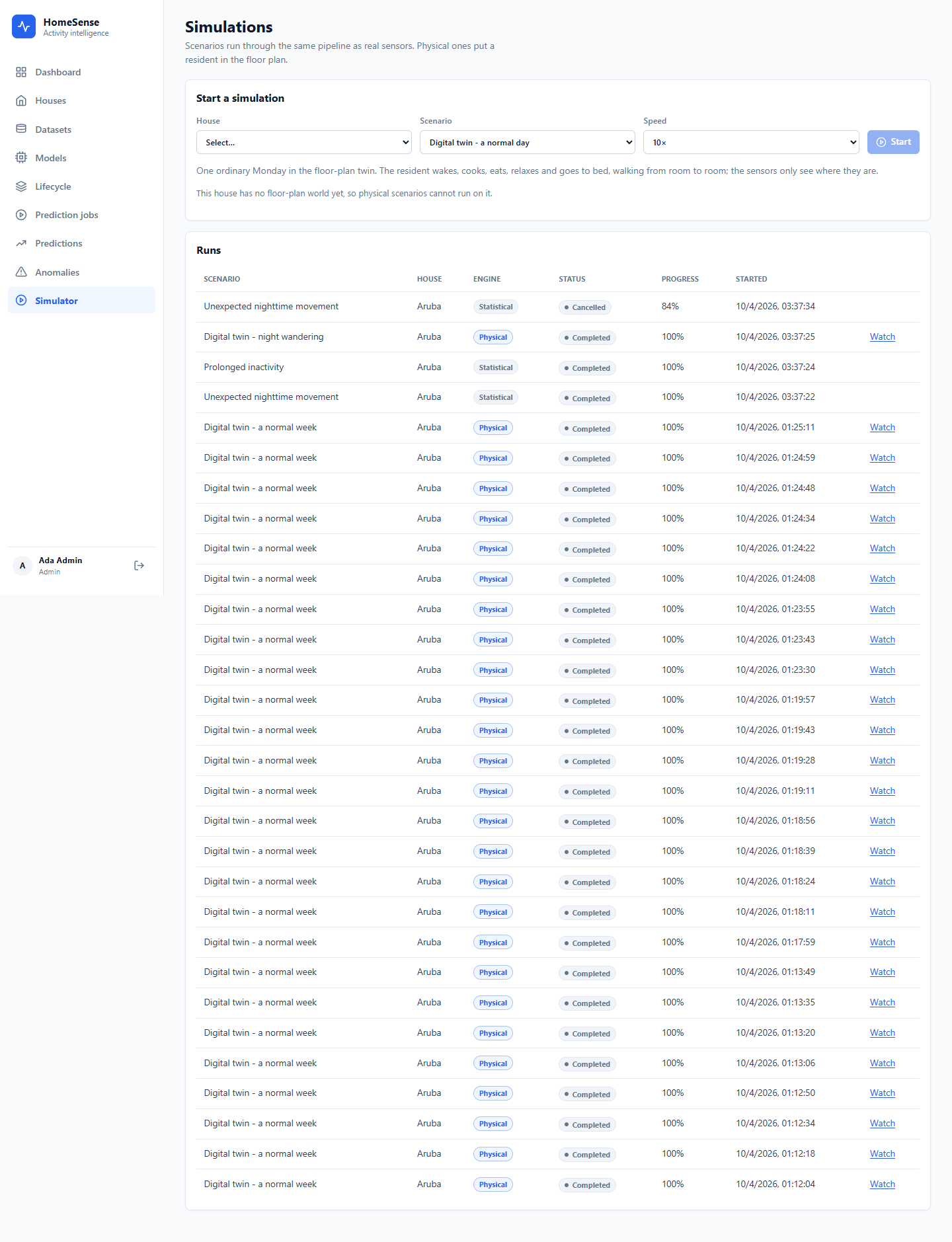Click the Ada Admin user name
Viewport: 952px width, 1242px height.
point(61,561)
